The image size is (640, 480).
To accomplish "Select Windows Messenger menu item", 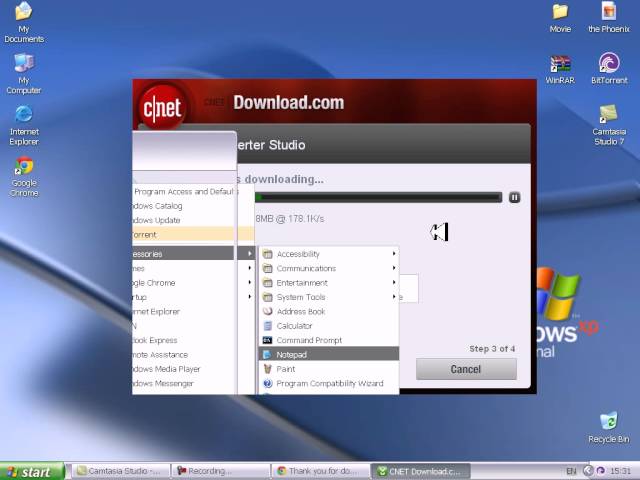I will click(x=193, y=383).
